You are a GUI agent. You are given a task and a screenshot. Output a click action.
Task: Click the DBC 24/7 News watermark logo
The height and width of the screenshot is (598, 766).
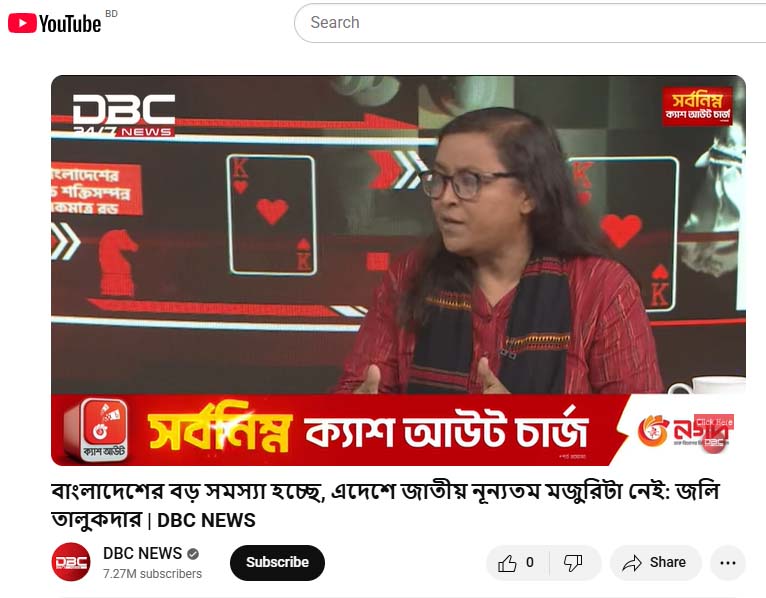coord(124,115)
